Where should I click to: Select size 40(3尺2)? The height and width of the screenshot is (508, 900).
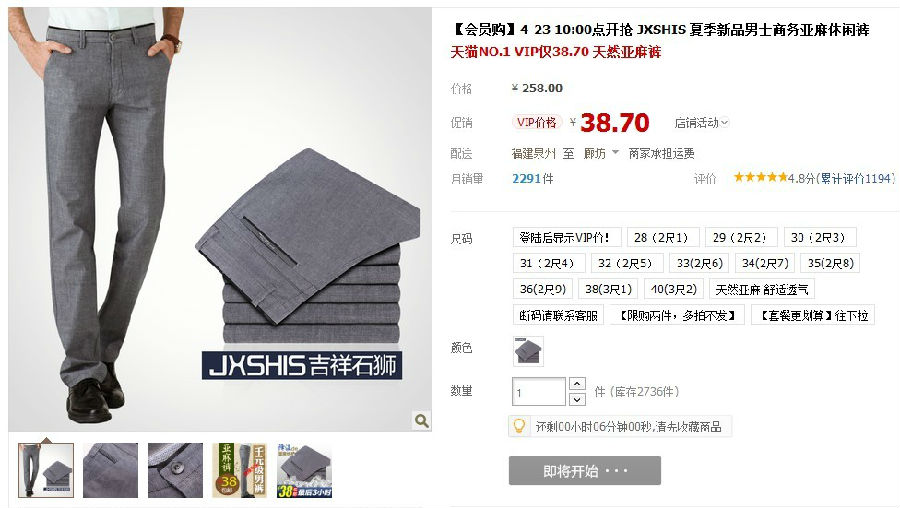673,289
